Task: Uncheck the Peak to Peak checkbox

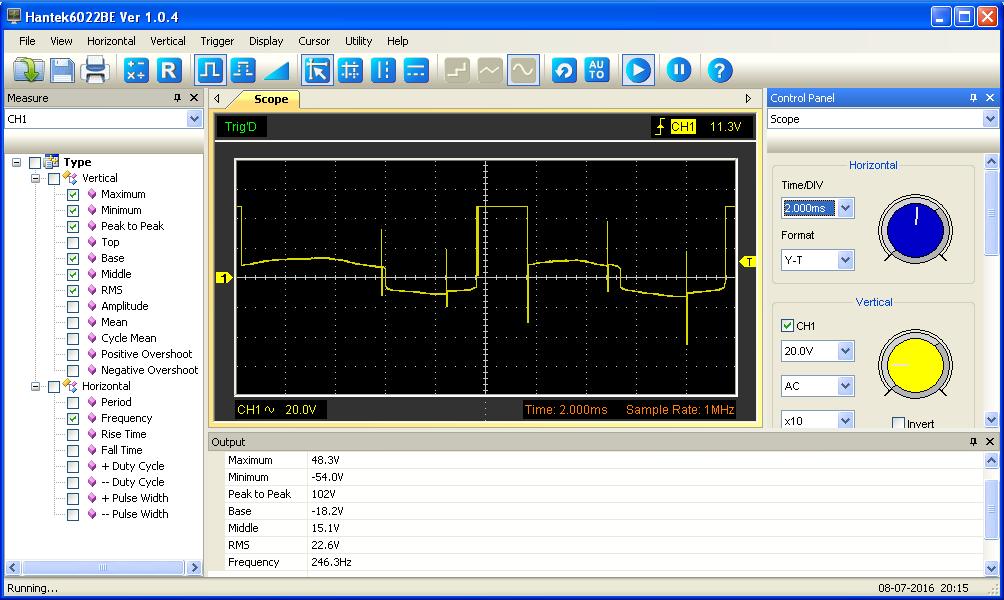Action: (x=73, y=227)
